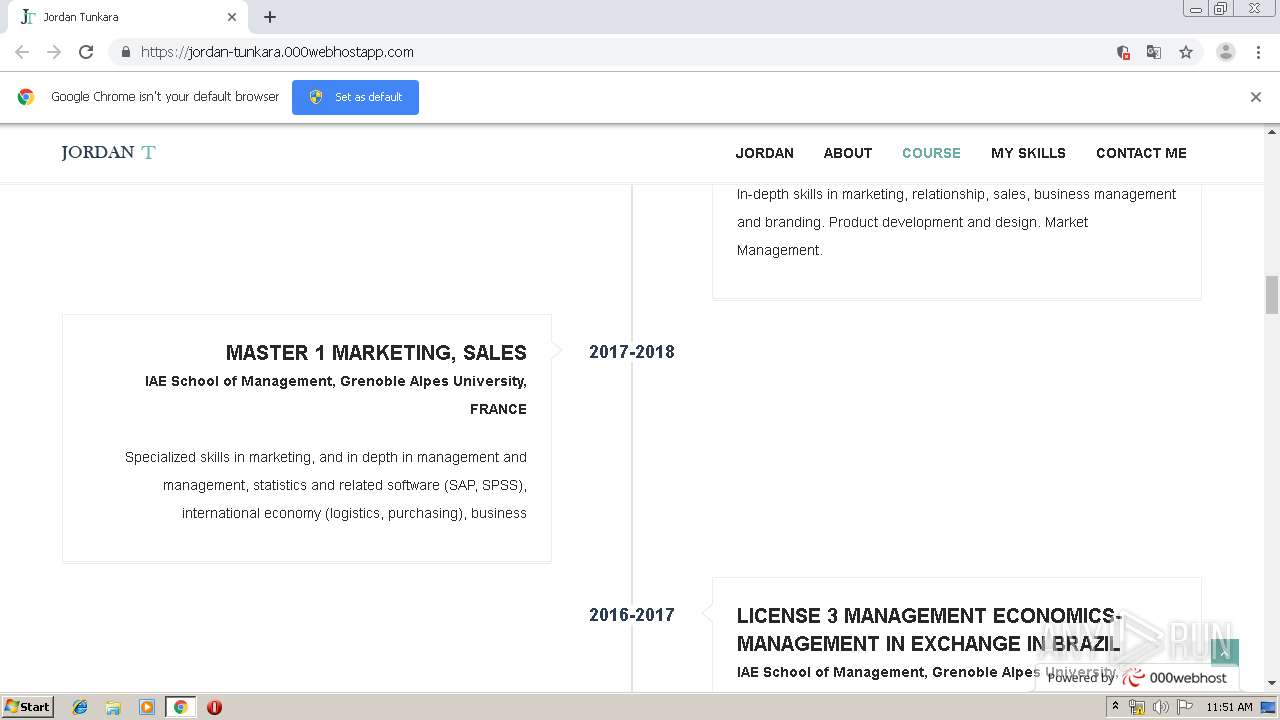Screen dimensions: 1280x720
Task: View site security lock info
Action: (125, 52)
